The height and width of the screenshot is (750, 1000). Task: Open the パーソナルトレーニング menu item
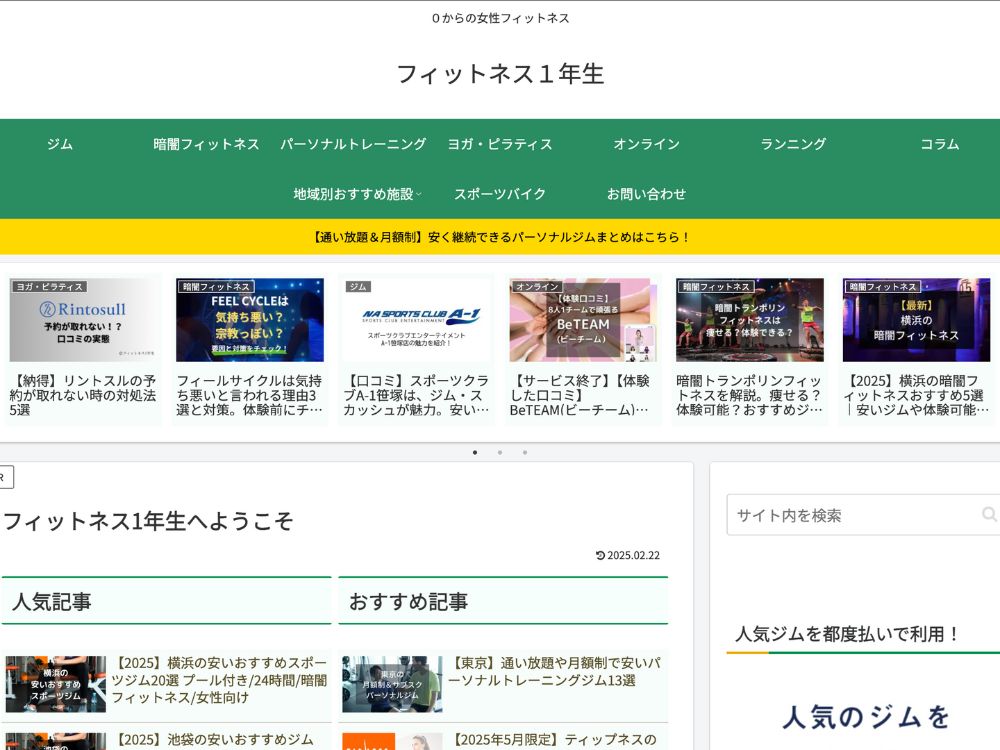pos(353,144)
